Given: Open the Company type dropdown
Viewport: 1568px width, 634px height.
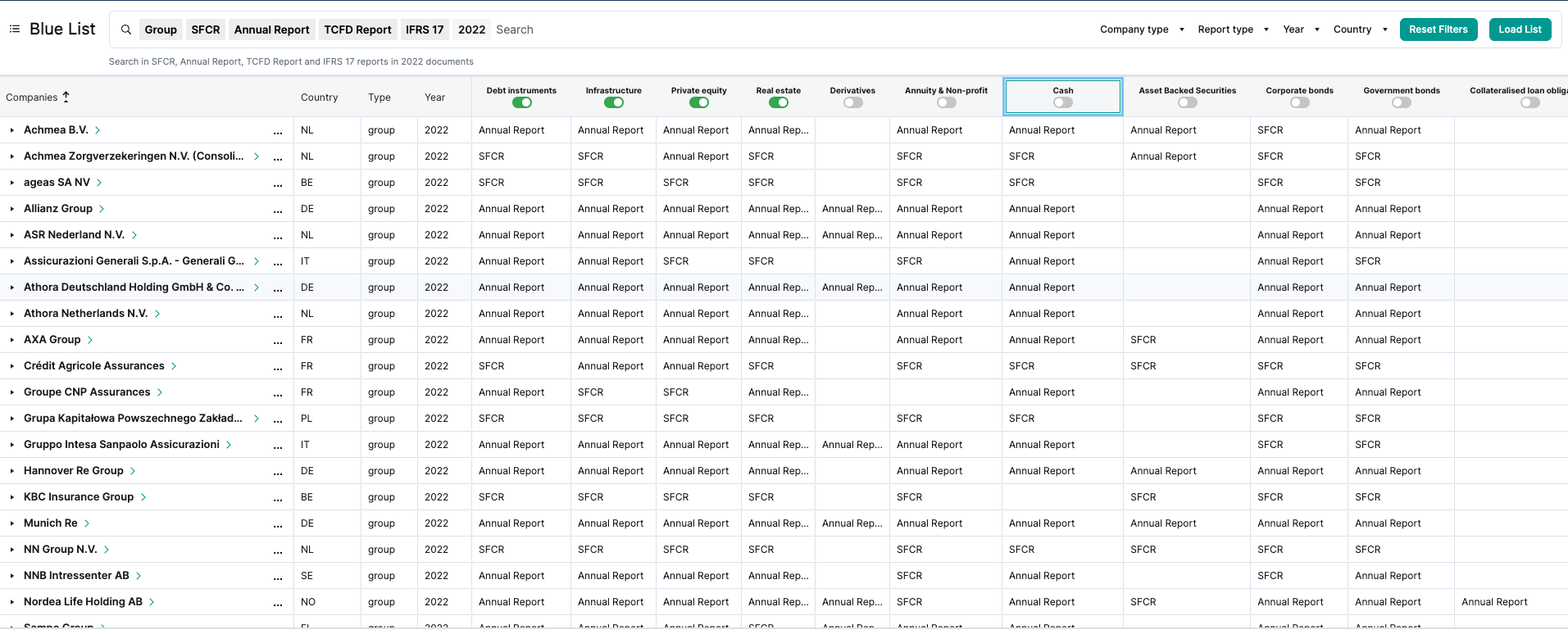Looking at the screenshot, I should click(1142, 29).
